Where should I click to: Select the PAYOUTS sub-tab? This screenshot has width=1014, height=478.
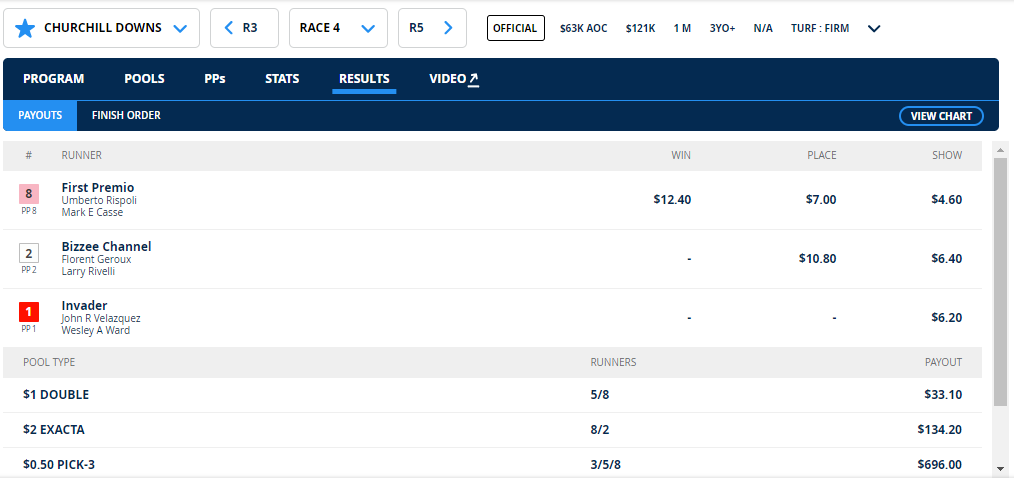click(x=40, y=116)
